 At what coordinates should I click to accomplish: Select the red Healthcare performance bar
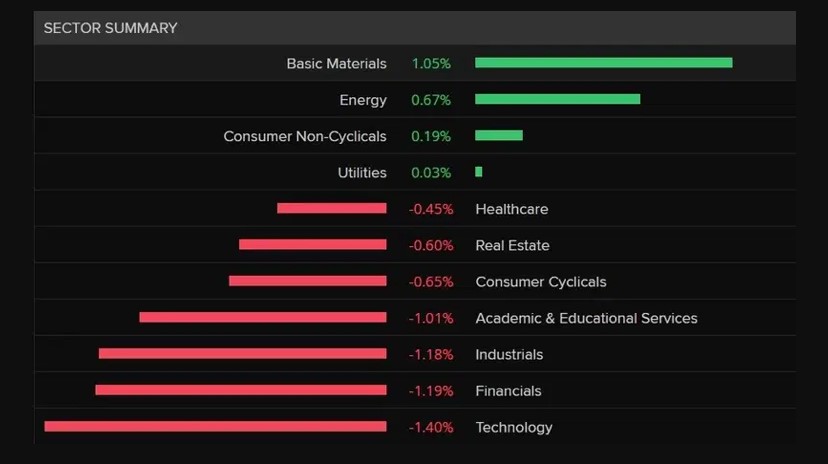[x=331, y=208]
